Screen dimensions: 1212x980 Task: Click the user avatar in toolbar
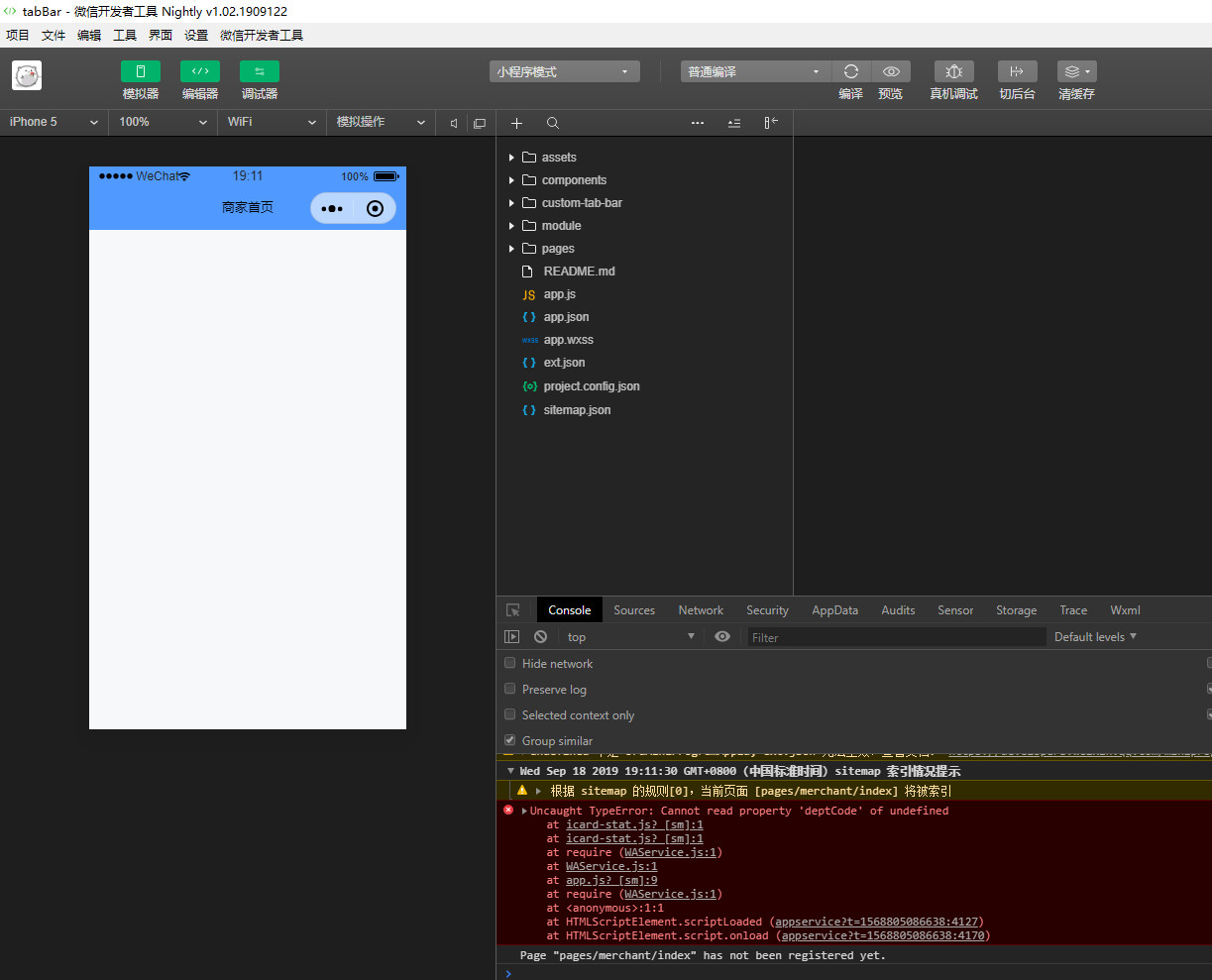click(x=27, y=75)
